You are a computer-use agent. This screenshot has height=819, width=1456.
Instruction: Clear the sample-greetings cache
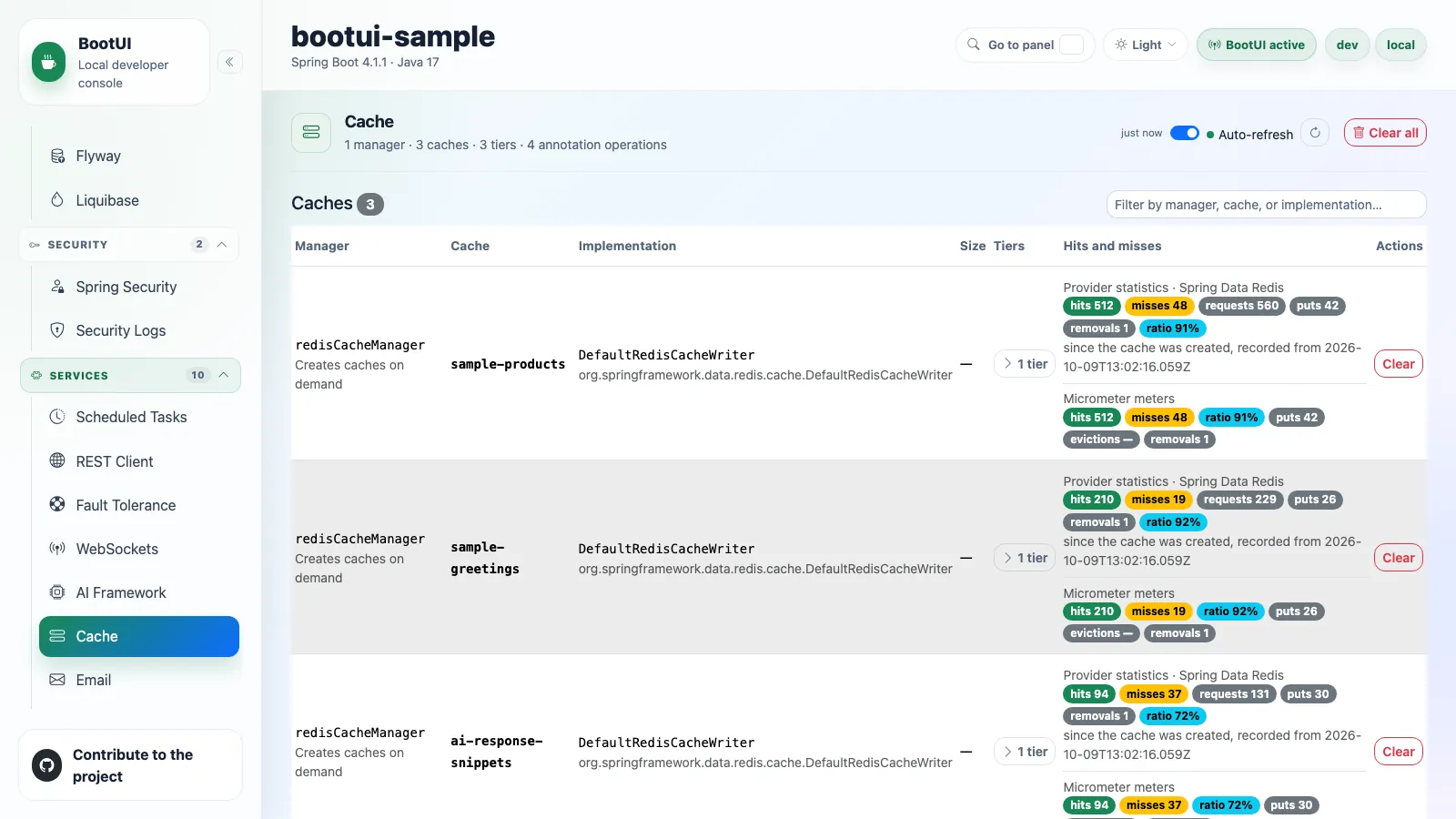1399,558
